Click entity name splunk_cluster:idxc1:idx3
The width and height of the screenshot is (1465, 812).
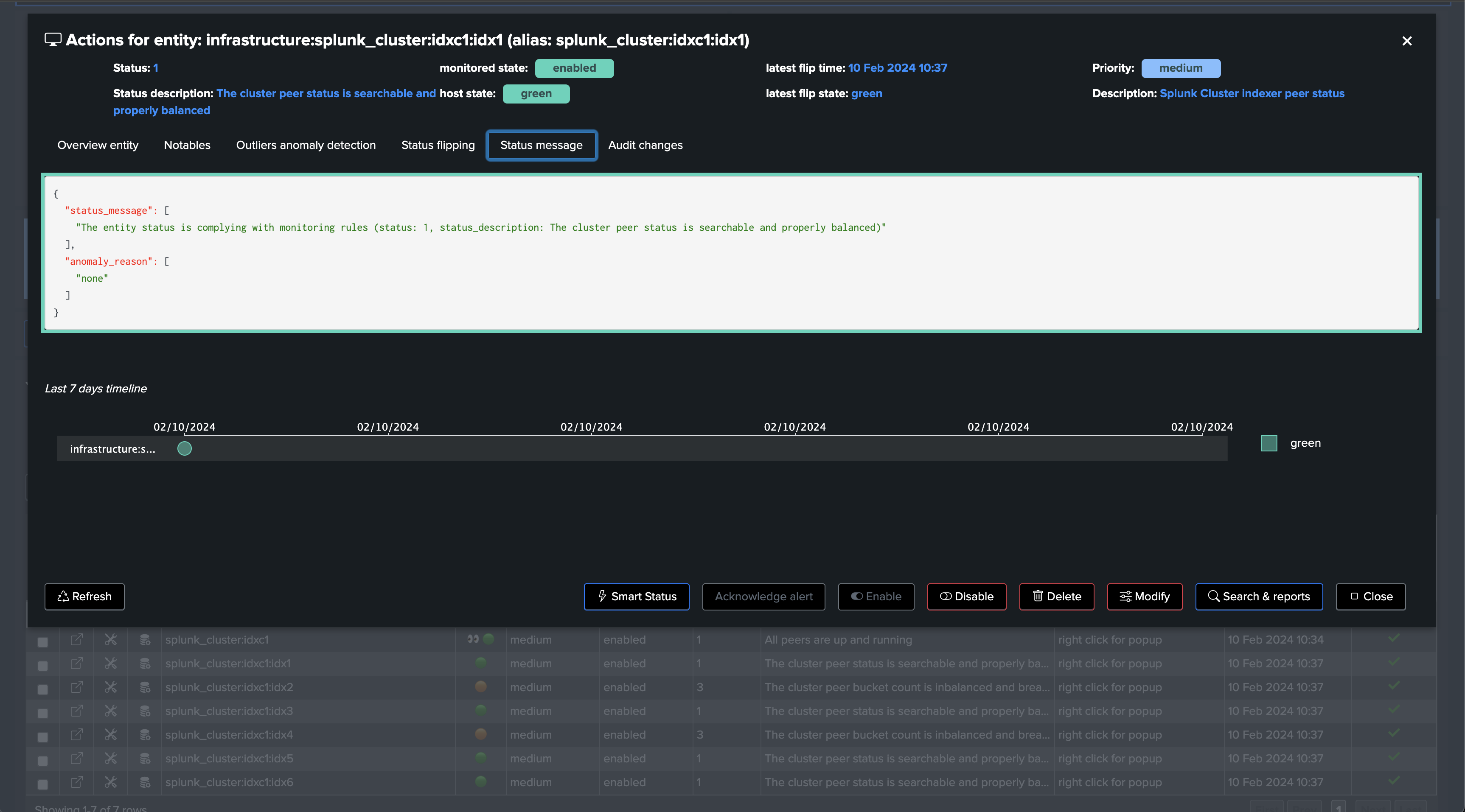point(229,711)
